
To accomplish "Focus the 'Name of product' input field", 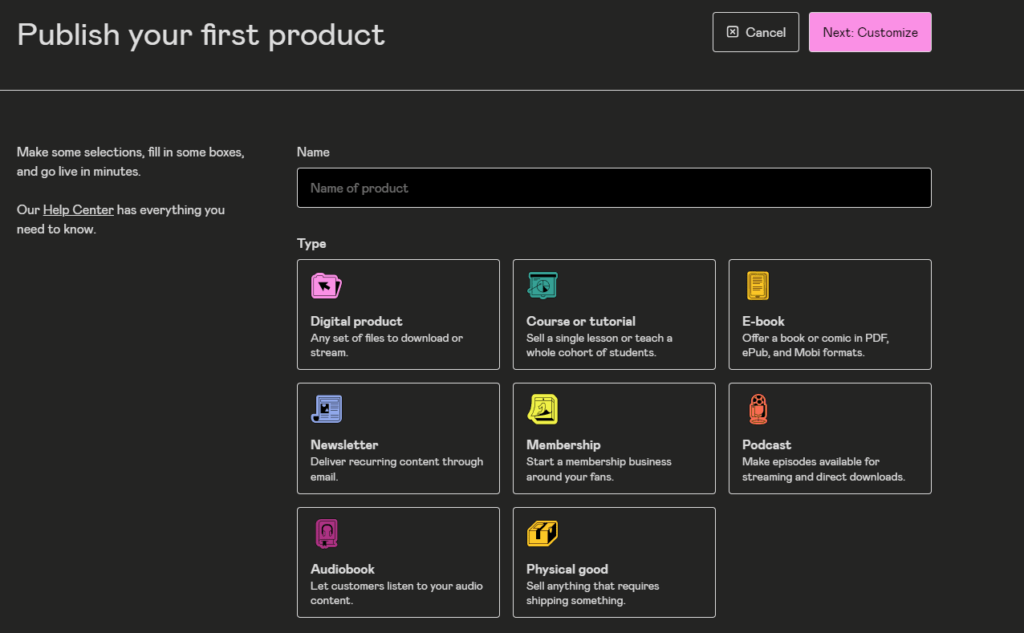I will (x=614, y=188).
